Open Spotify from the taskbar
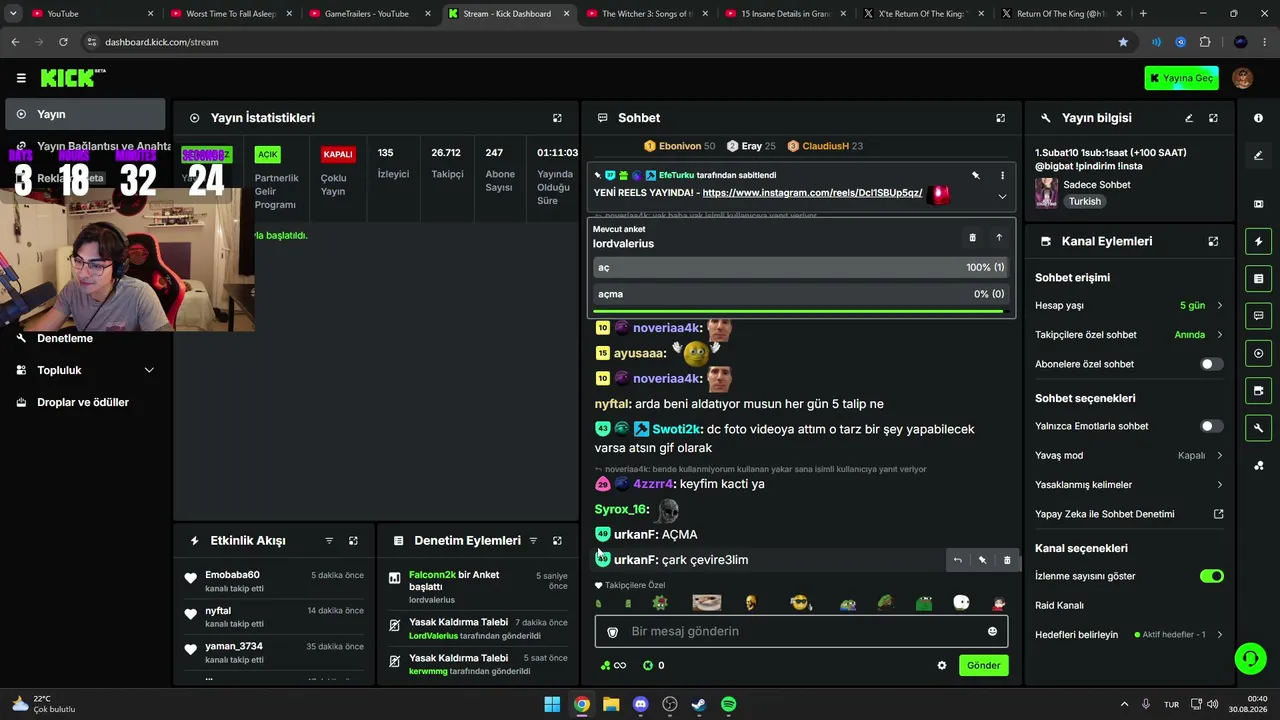The height and width of the screenshot is (720, 1280). [729, 704]
